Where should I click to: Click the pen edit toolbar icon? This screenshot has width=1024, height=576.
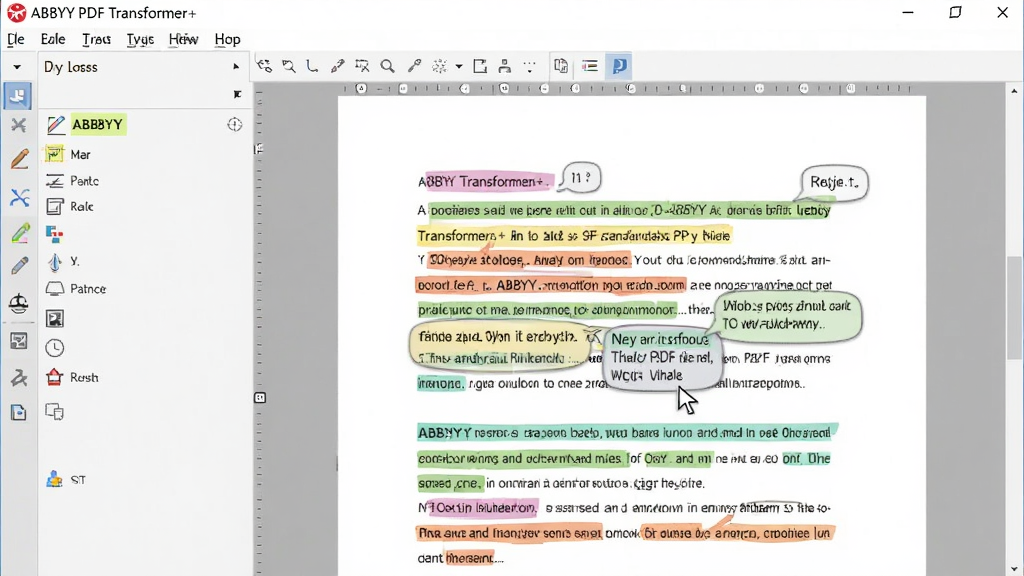click(x=337, y=66)
